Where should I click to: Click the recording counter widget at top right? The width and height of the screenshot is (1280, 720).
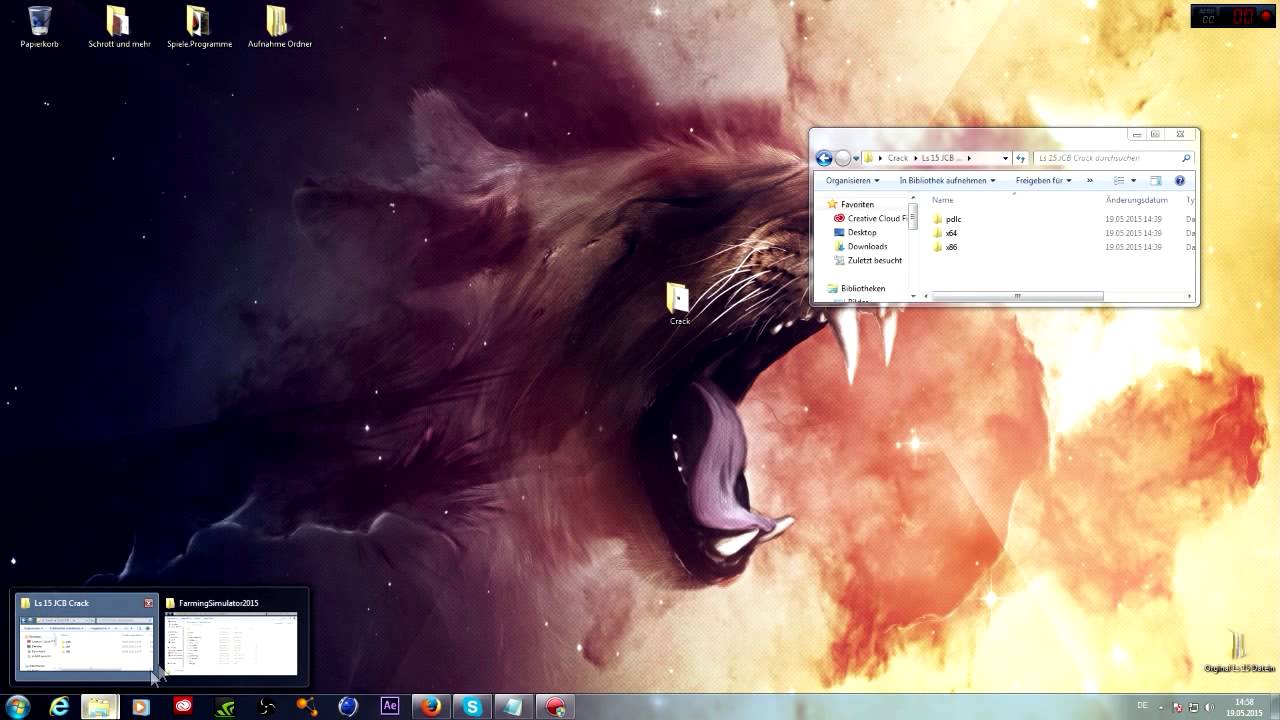[x=1233, y=16]
